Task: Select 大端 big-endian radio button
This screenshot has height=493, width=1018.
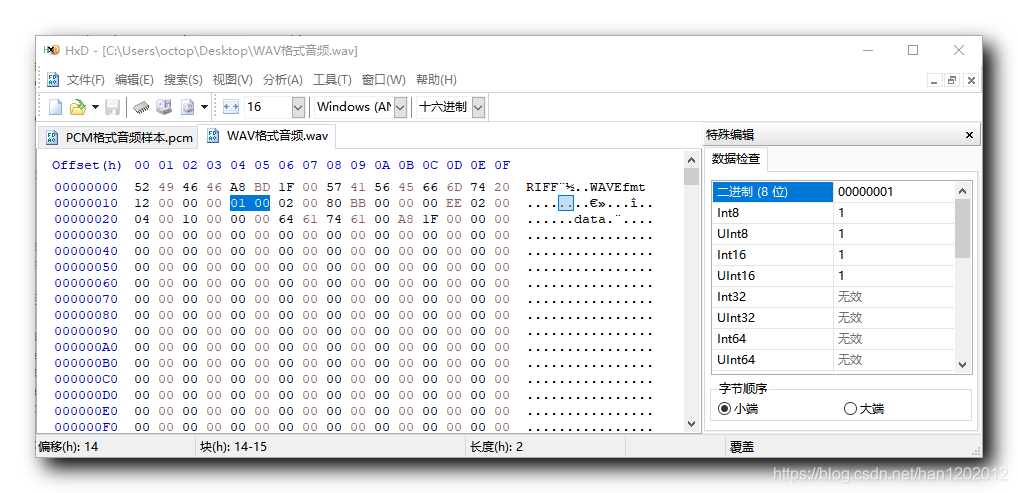Action: click(x=863, y=409)
